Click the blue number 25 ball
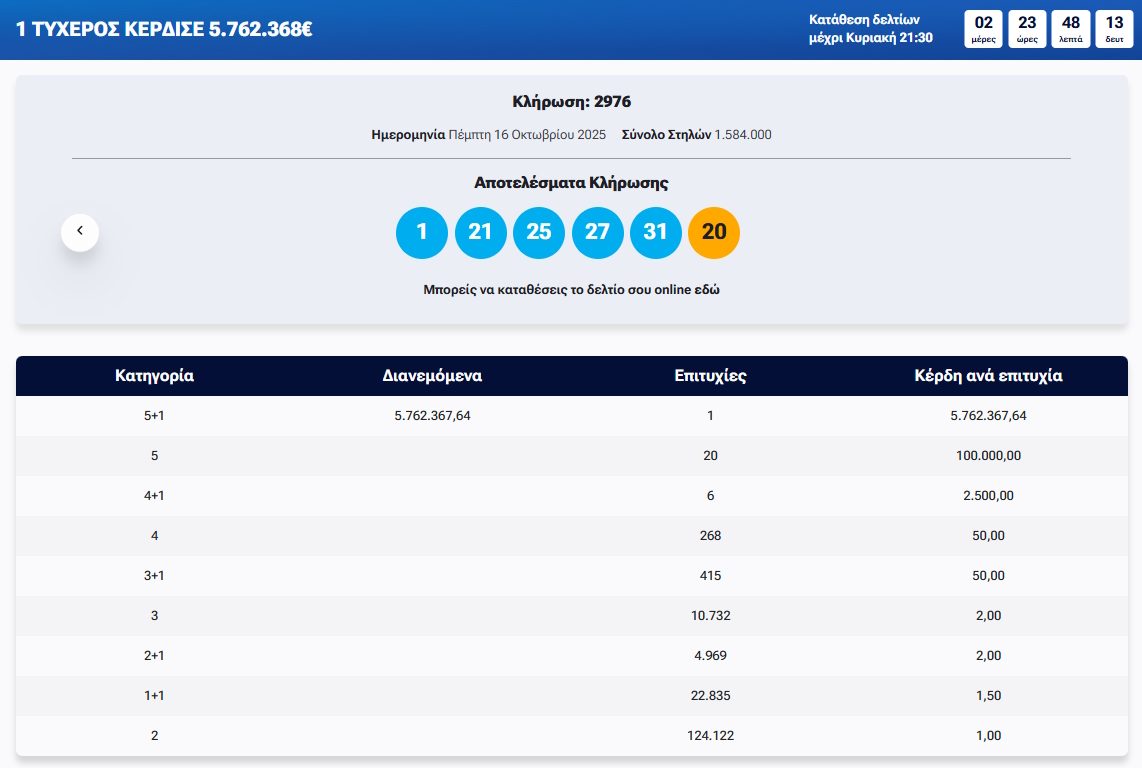This screenshot has height=768, width=1142. [x=539, y=232]
